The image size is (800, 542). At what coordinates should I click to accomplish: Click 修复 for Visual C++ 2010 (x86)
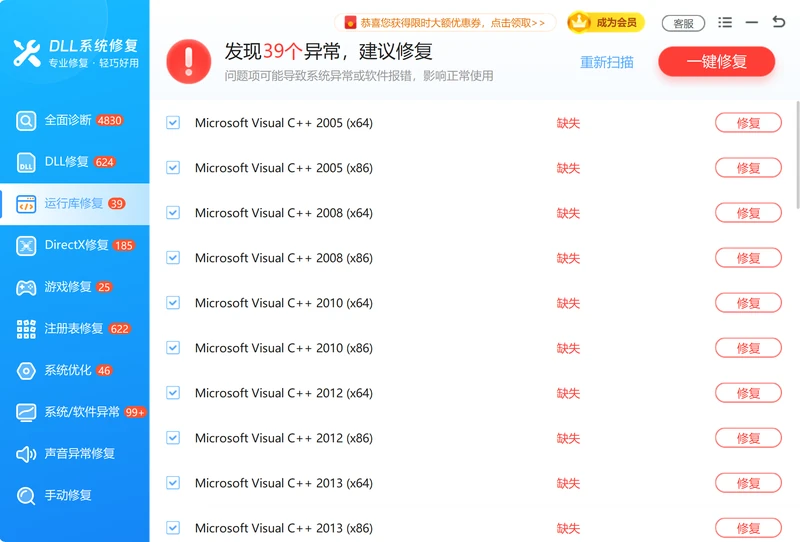(748, 348)
